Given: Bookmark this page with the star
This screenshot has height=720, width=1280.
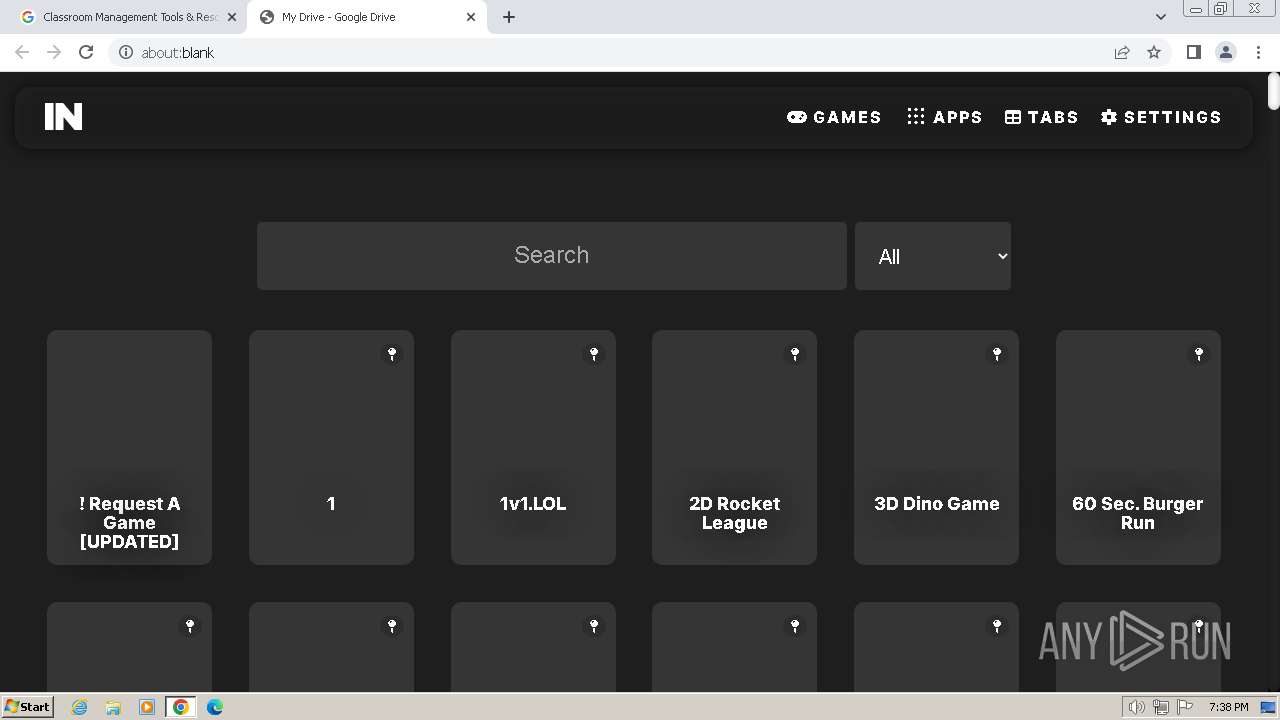Looking at the screenshot, I should click(1154, 52).
